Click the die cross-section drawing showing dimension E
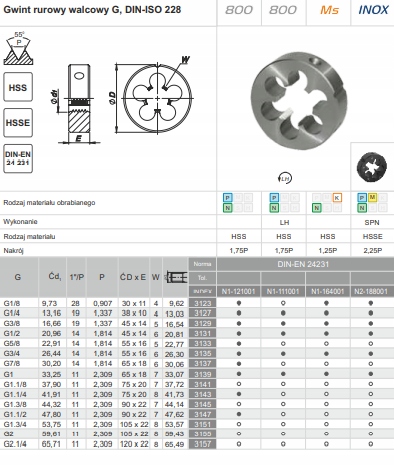The height and width of the screenshot is (466, 394). tap(78, 103)
